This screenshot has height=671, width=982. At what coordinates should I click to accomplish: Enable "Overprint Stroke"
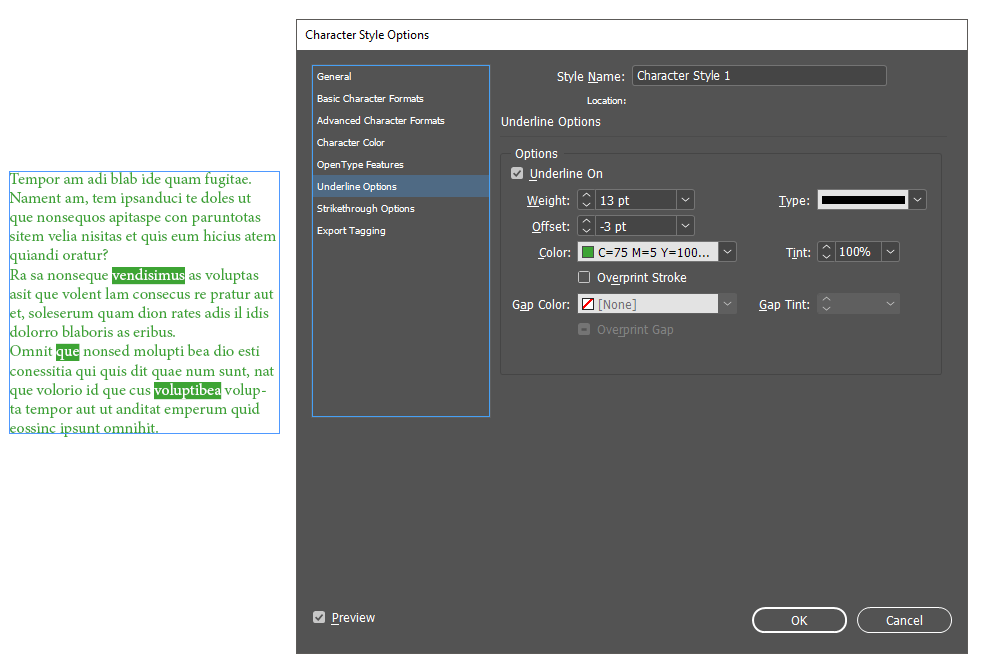pos(585,277)
